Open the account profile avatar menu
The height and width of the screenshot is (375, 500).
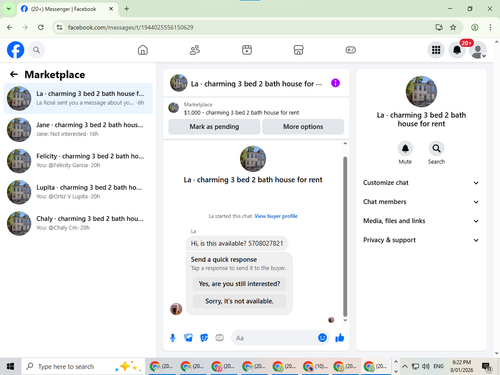point(478,50)
